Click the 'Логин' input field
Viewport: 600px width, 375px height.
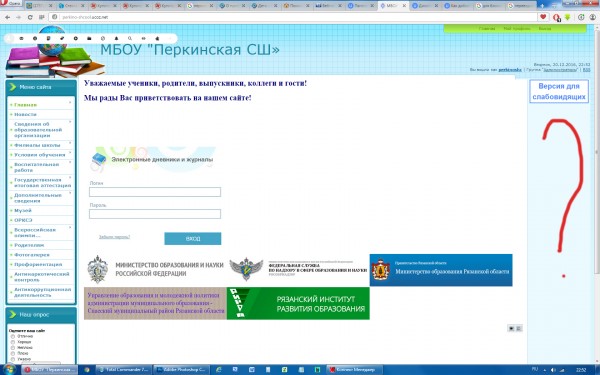155,192
